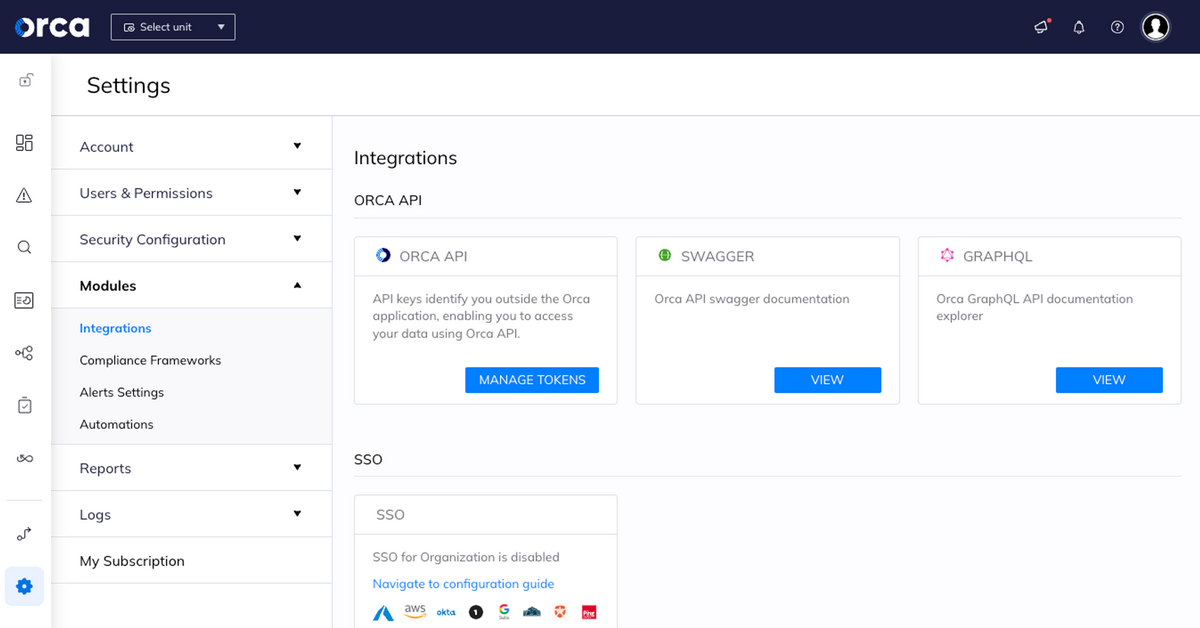Screen dimensions: 1200x628
Task: Open the help question mark icon
Action: 1118,27
